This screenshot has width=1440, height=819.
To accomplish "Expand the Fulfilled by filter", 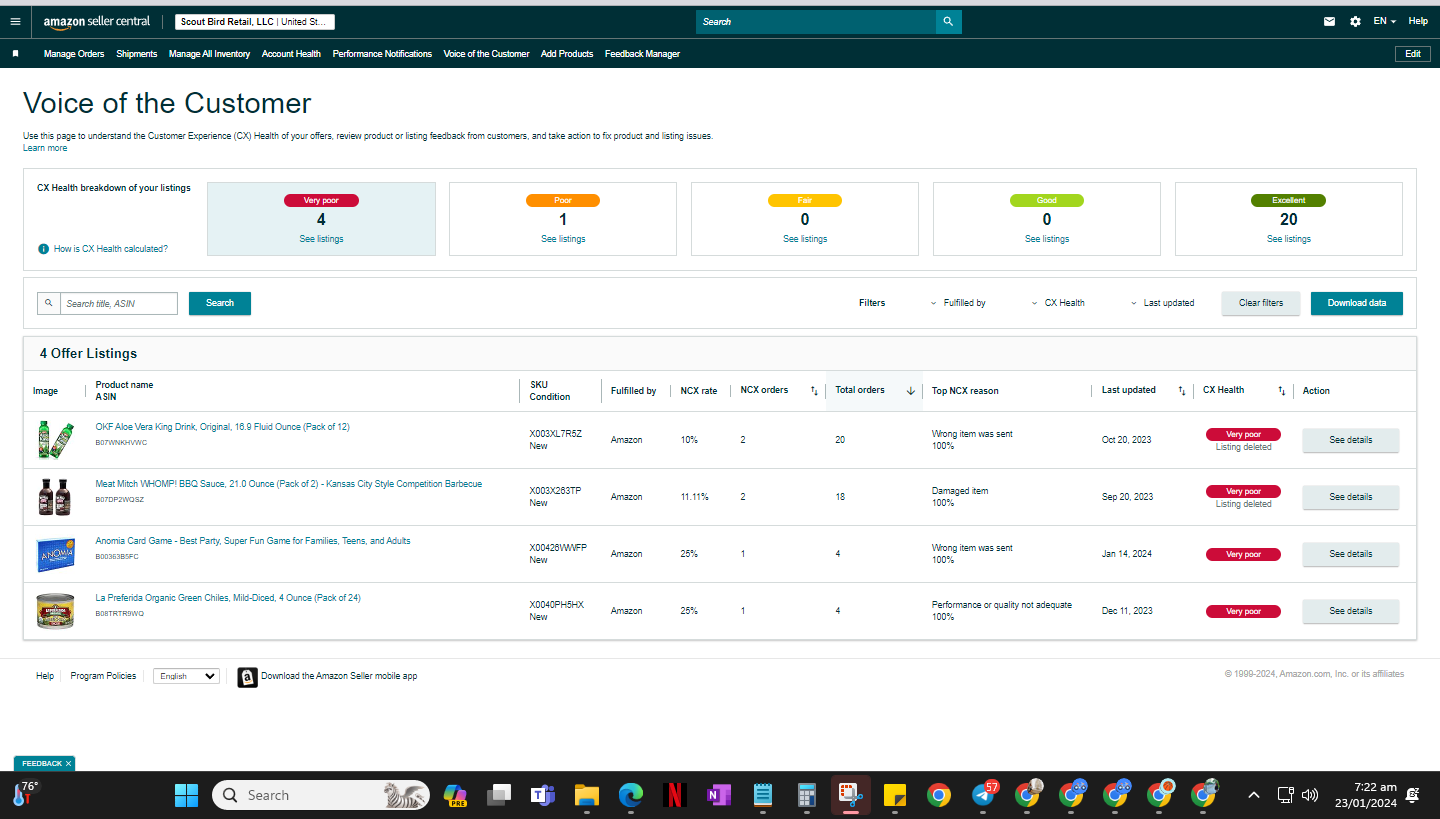I will 958,303.
